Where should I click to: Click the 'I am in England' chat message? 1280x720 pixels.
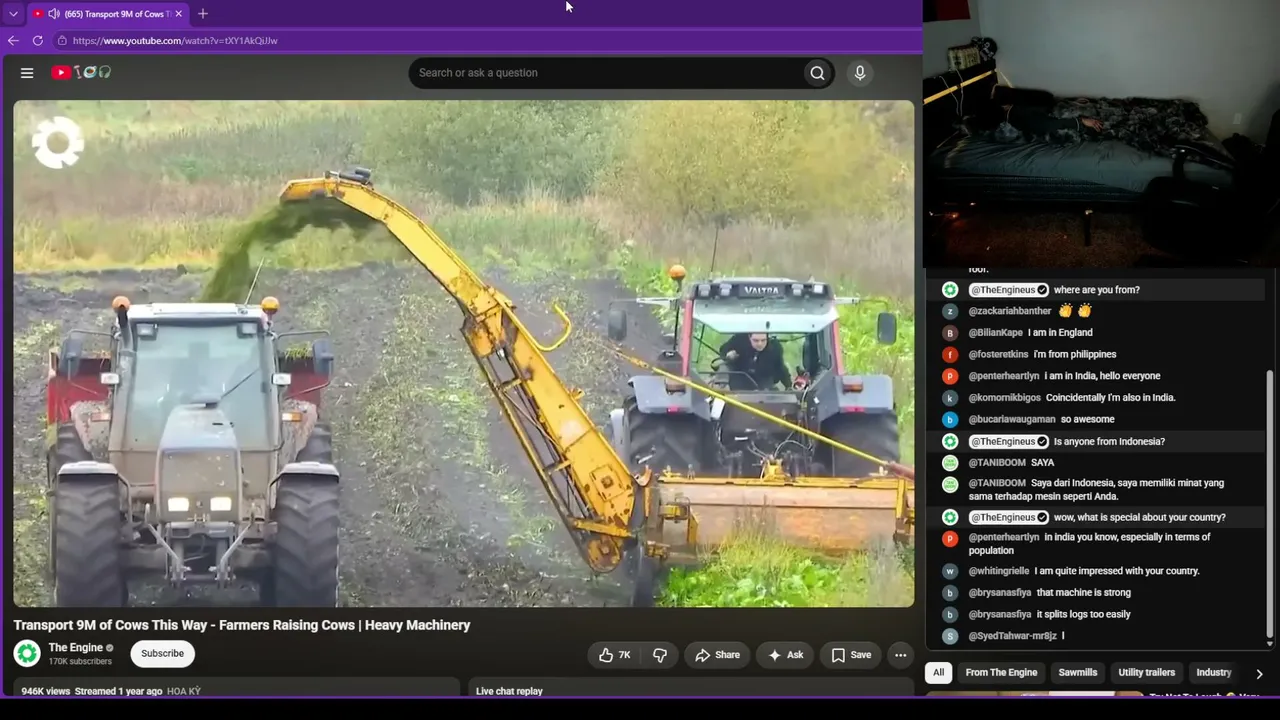(1061, 333)
